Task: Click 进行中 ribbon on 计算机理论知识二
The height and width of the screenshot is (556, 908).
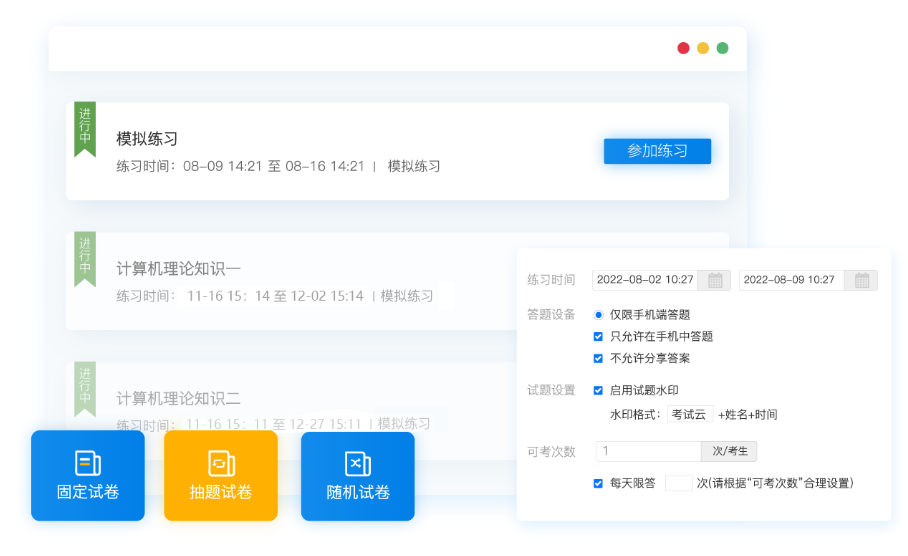Action: pyautogui.click(x=85, y=388)
